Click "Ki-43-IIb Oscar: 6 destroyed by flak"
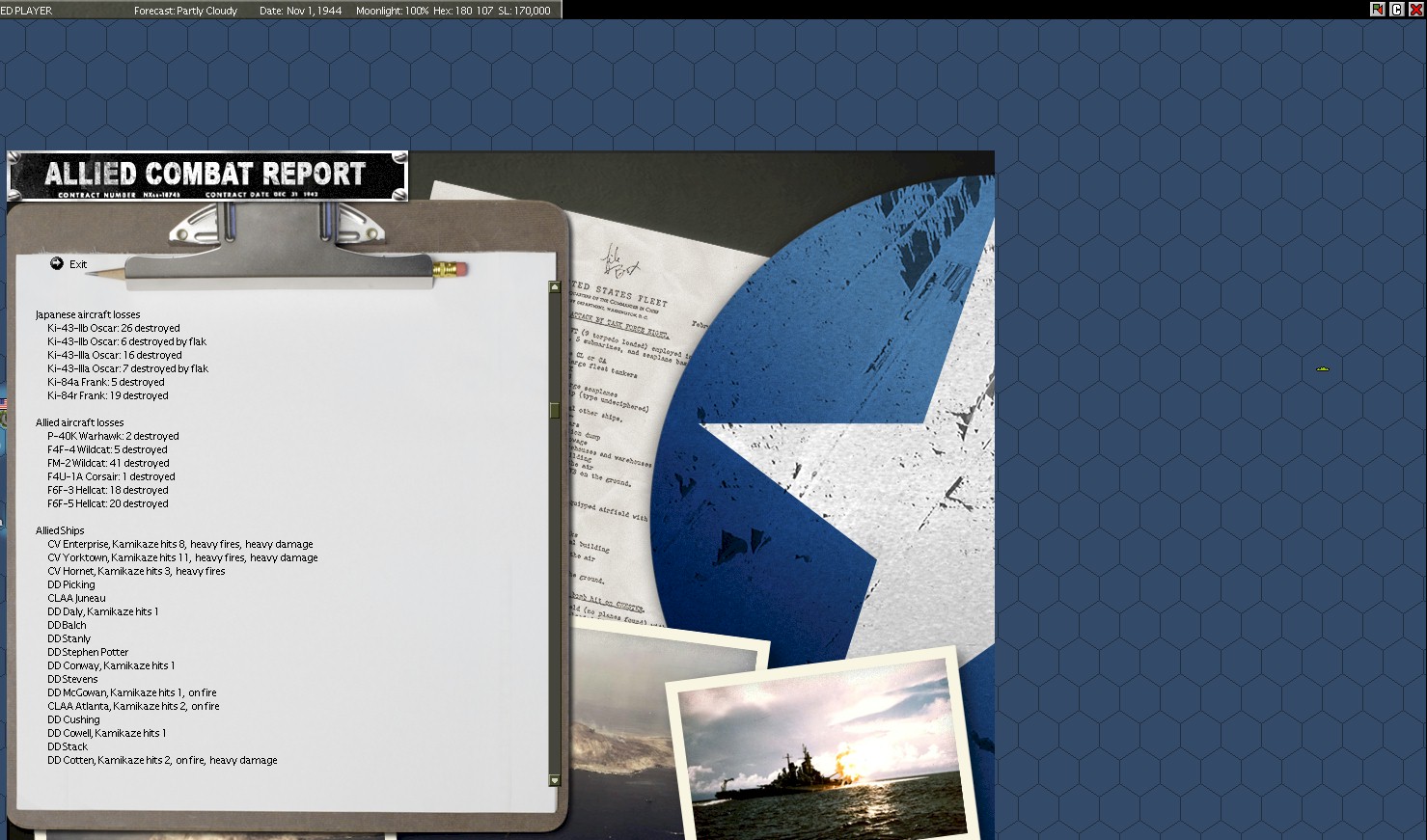 (126, 341)
